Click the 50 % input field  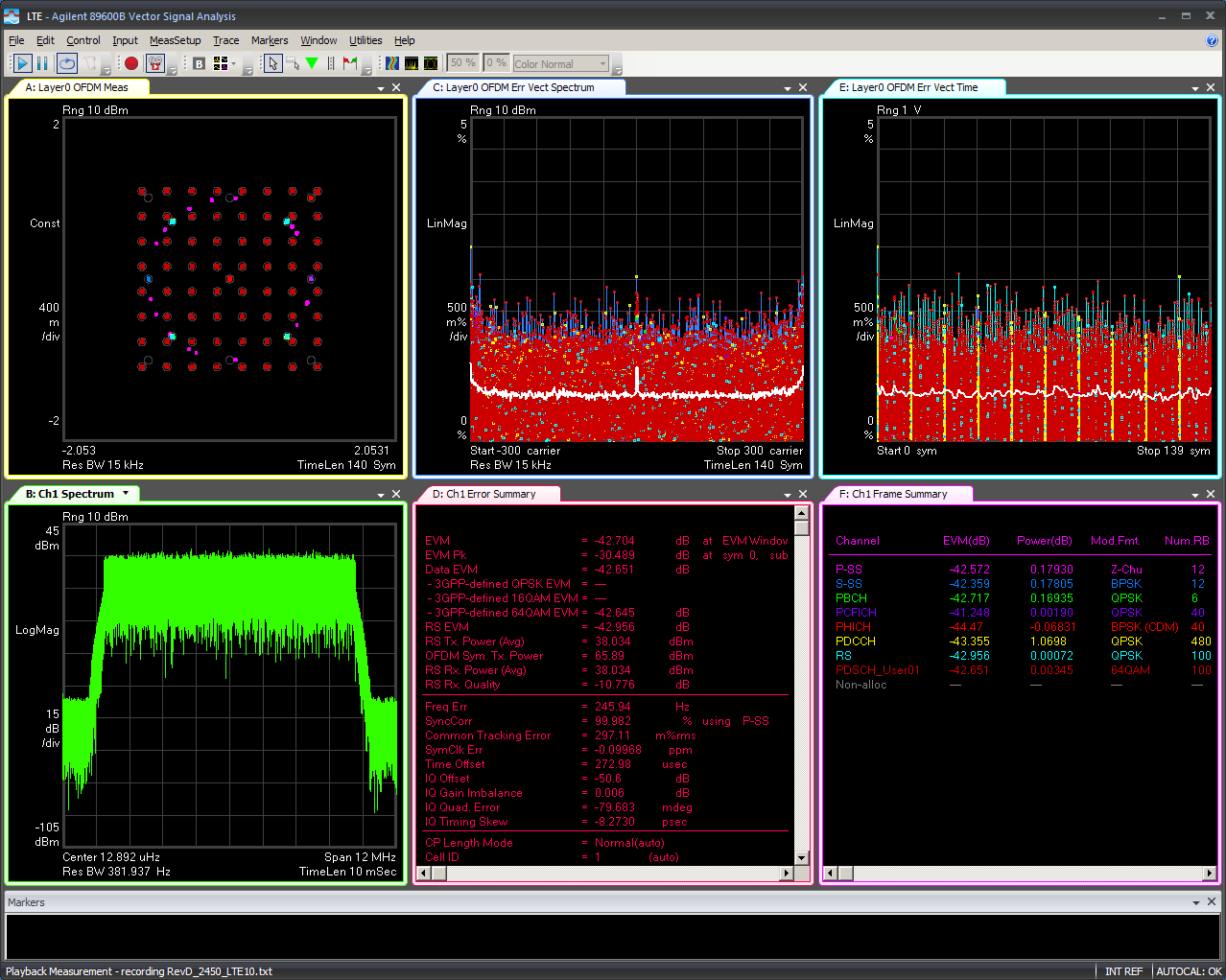462,63
